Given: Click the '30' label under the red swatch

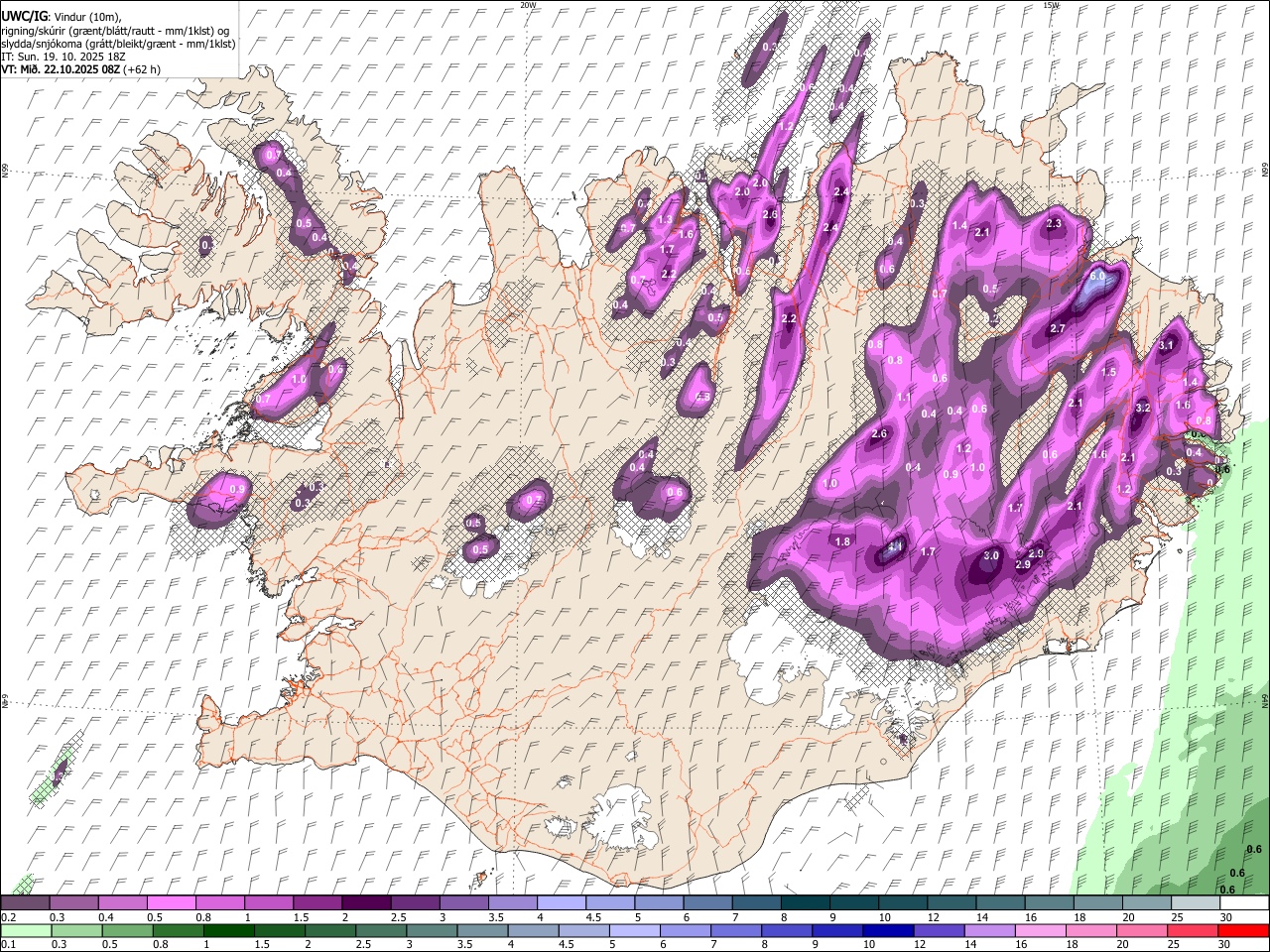Looking at the screenshot, I should 1225,945.
